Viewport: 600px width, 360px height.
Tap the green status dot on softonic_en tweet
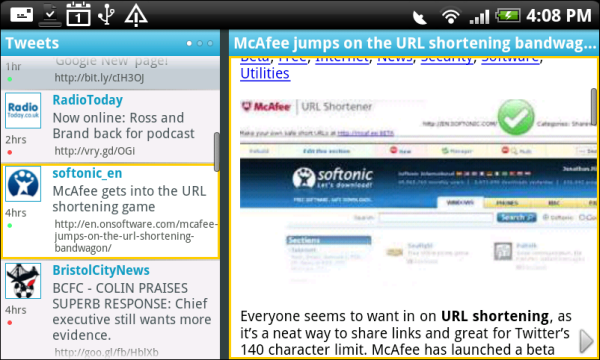(x=10, y=225)
